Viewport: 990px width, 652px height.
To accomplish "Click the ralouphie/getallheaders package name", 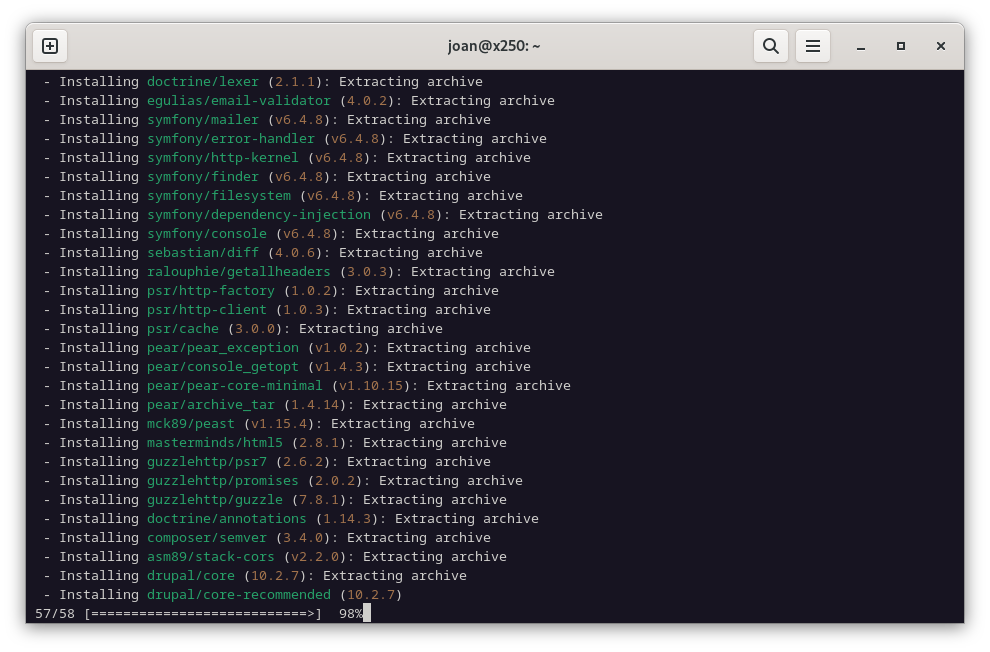I will point(239,271).
